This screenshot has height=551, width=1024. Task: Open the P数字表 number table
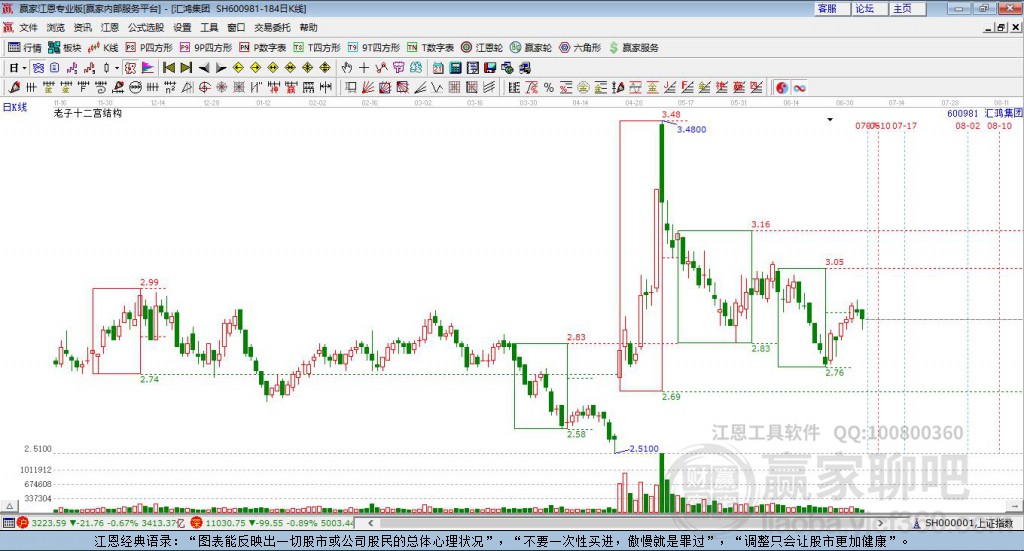pos(263,48)
